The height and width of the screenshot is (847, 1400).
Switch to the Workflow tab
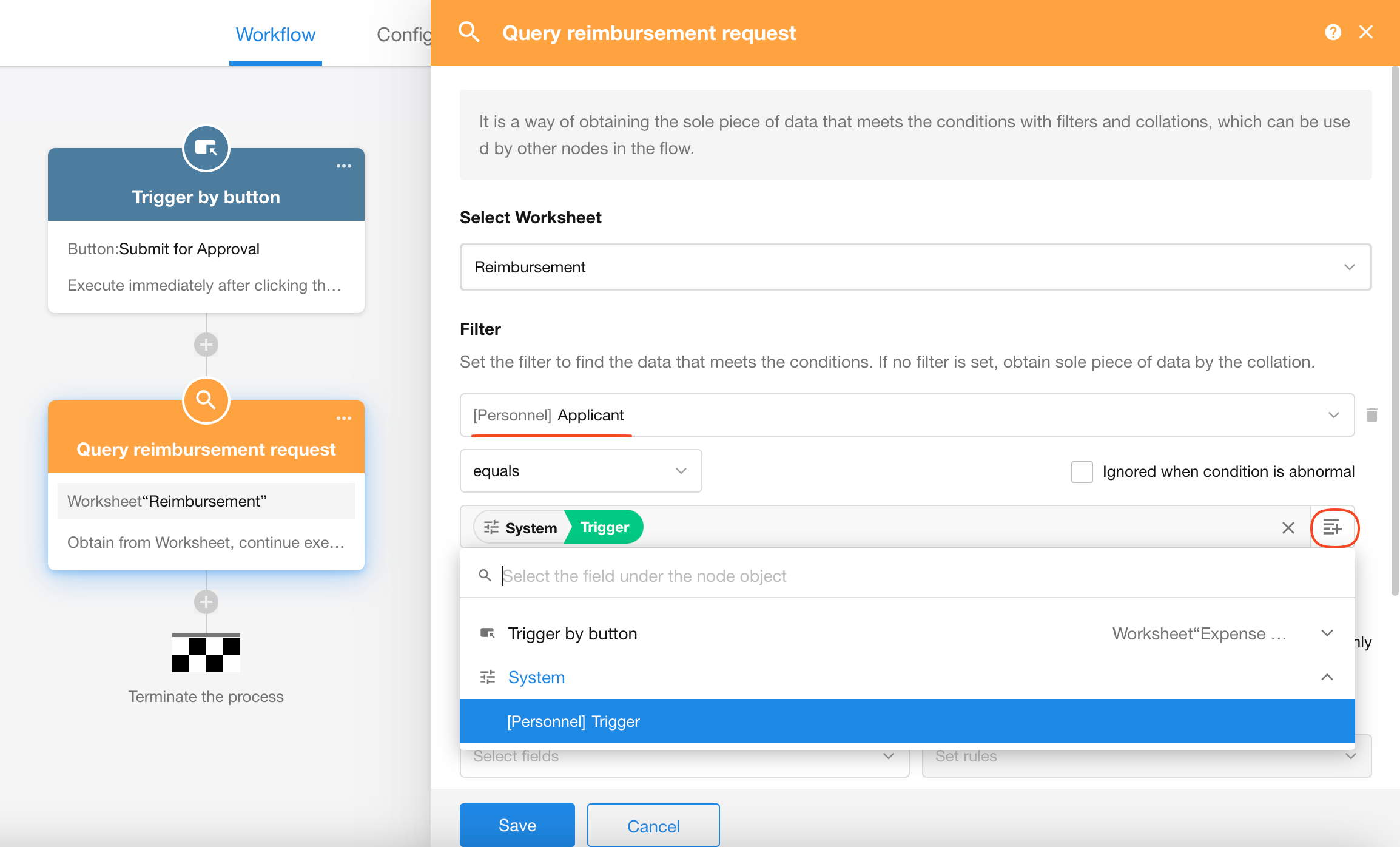pos(275,35)
